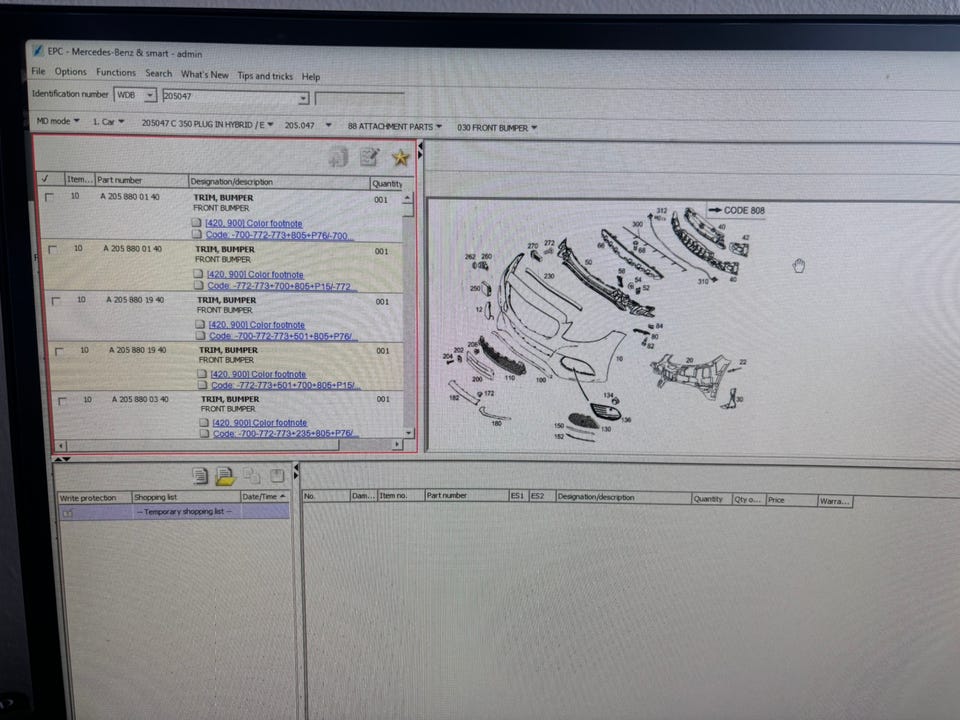Click the Price column header
The width and height of the screenshot is (960, 720).
[x=791, y=500]
